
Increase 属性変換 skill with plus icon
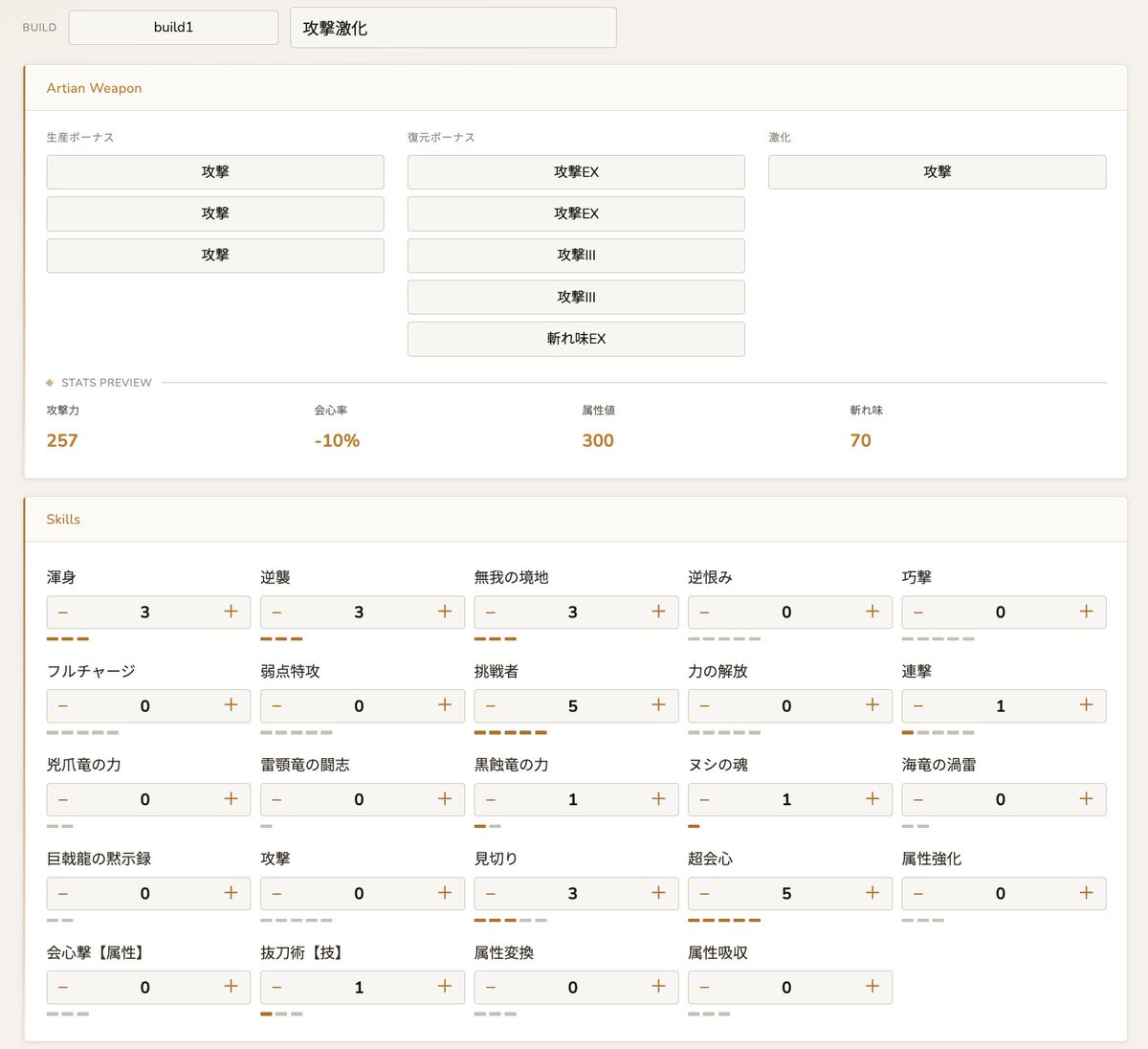[658, 987]
